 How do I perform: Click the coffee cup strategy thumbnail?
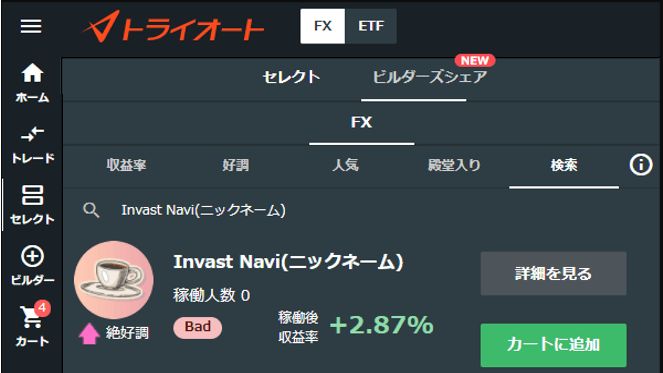click(x=114, y=280)
